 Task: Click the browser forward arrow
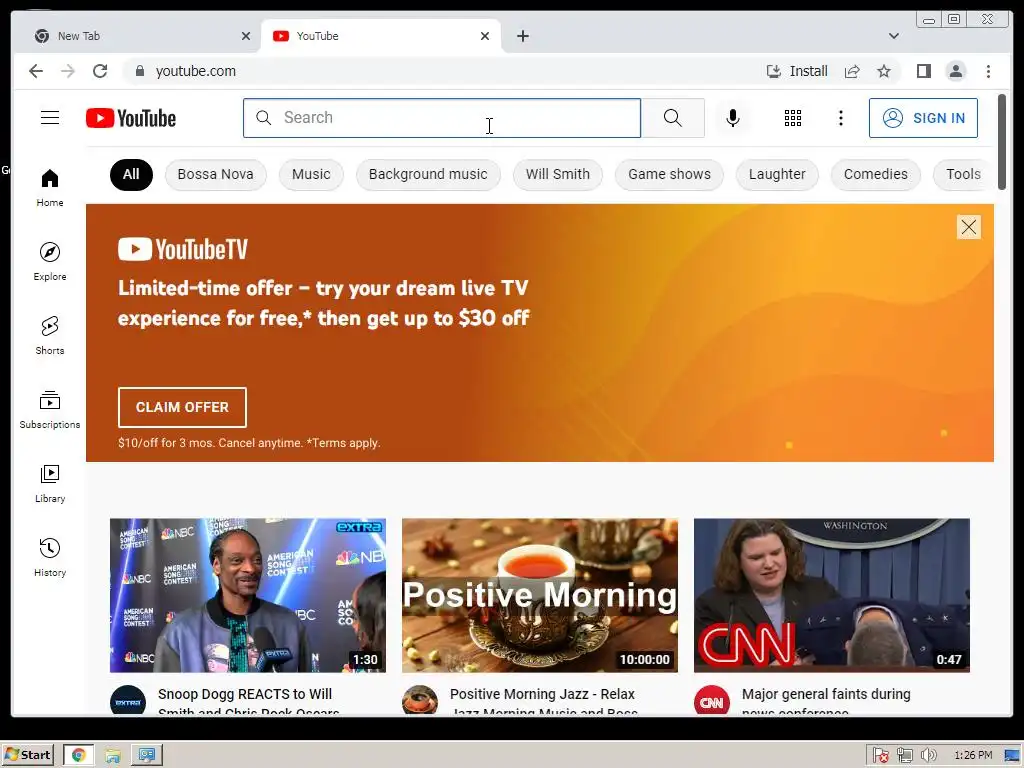pyautogui.click(x=68, y=71)
